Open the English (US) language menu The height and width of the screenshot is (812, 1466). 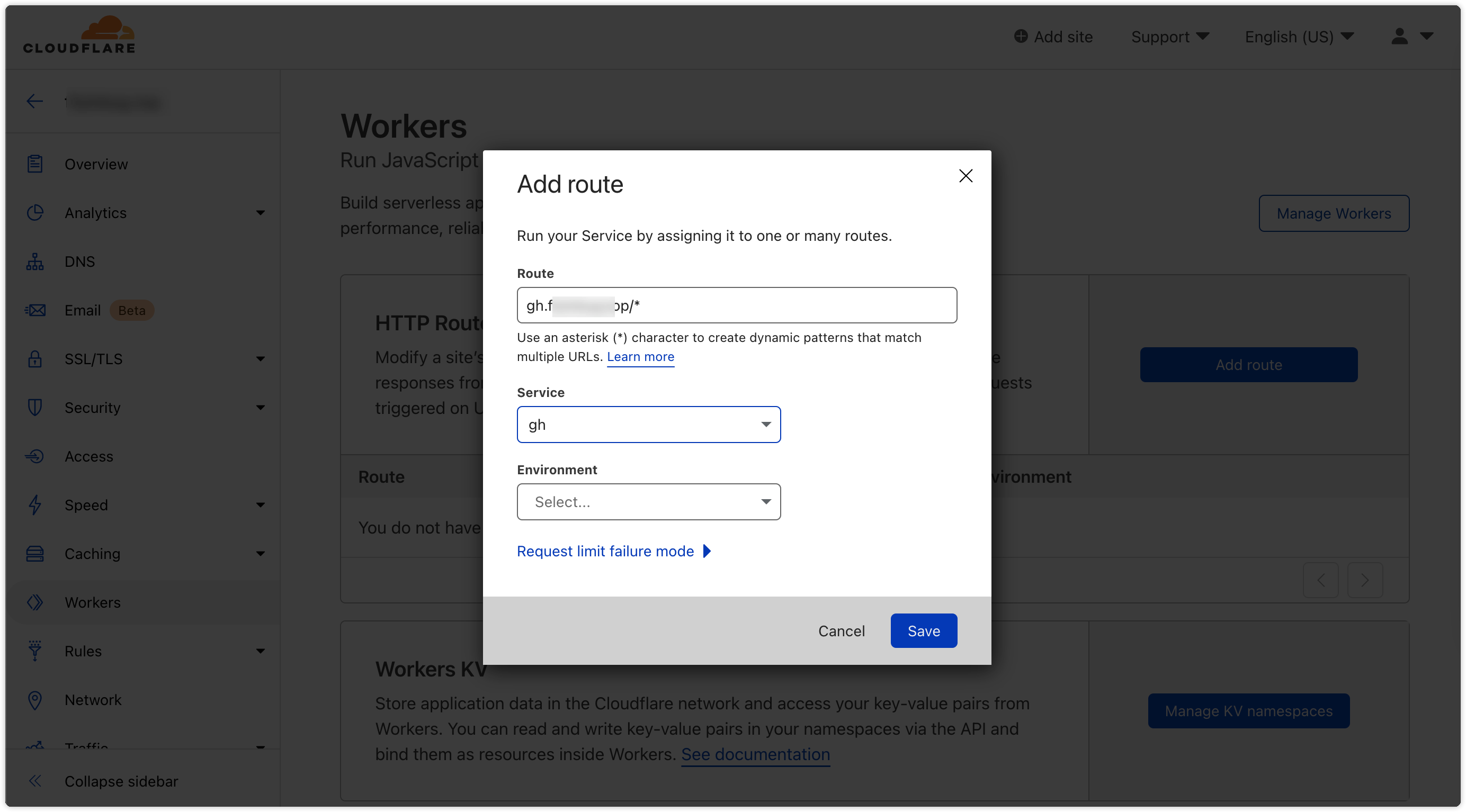coord(1299,37)
